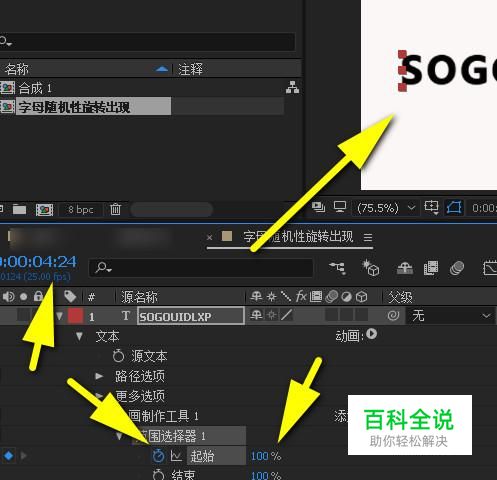
Task: Toggle keyframe diamond at current time
Action: [9, 455]
